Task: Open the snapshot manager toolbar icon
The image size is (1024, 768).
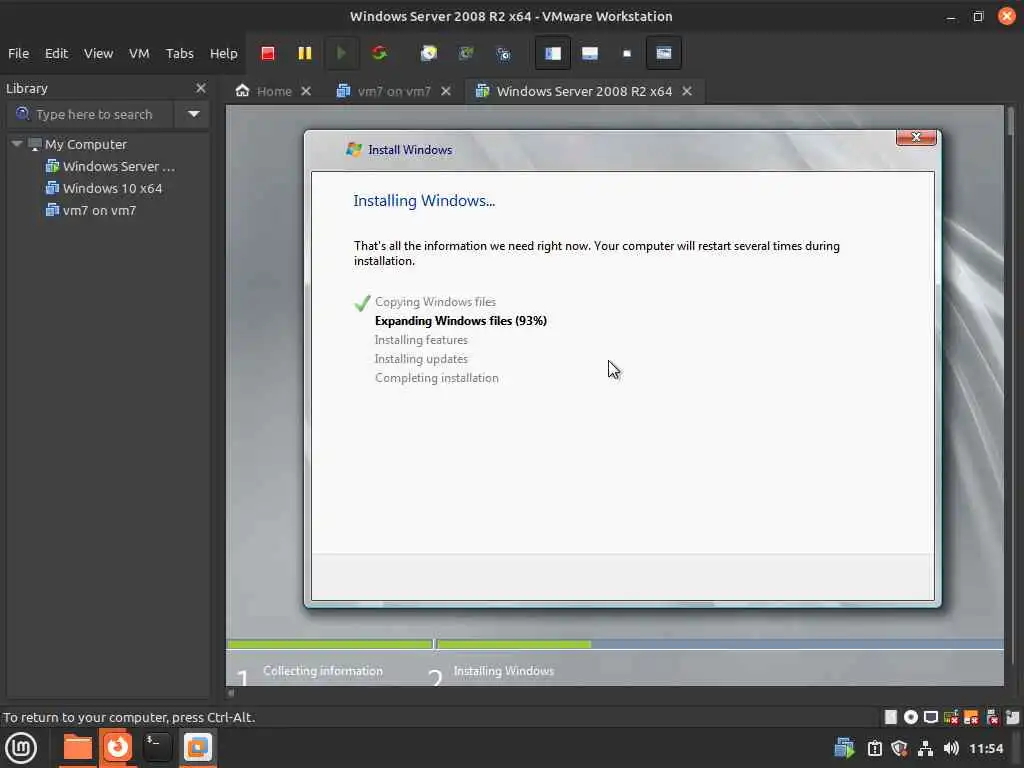Action: pos(504,54)
